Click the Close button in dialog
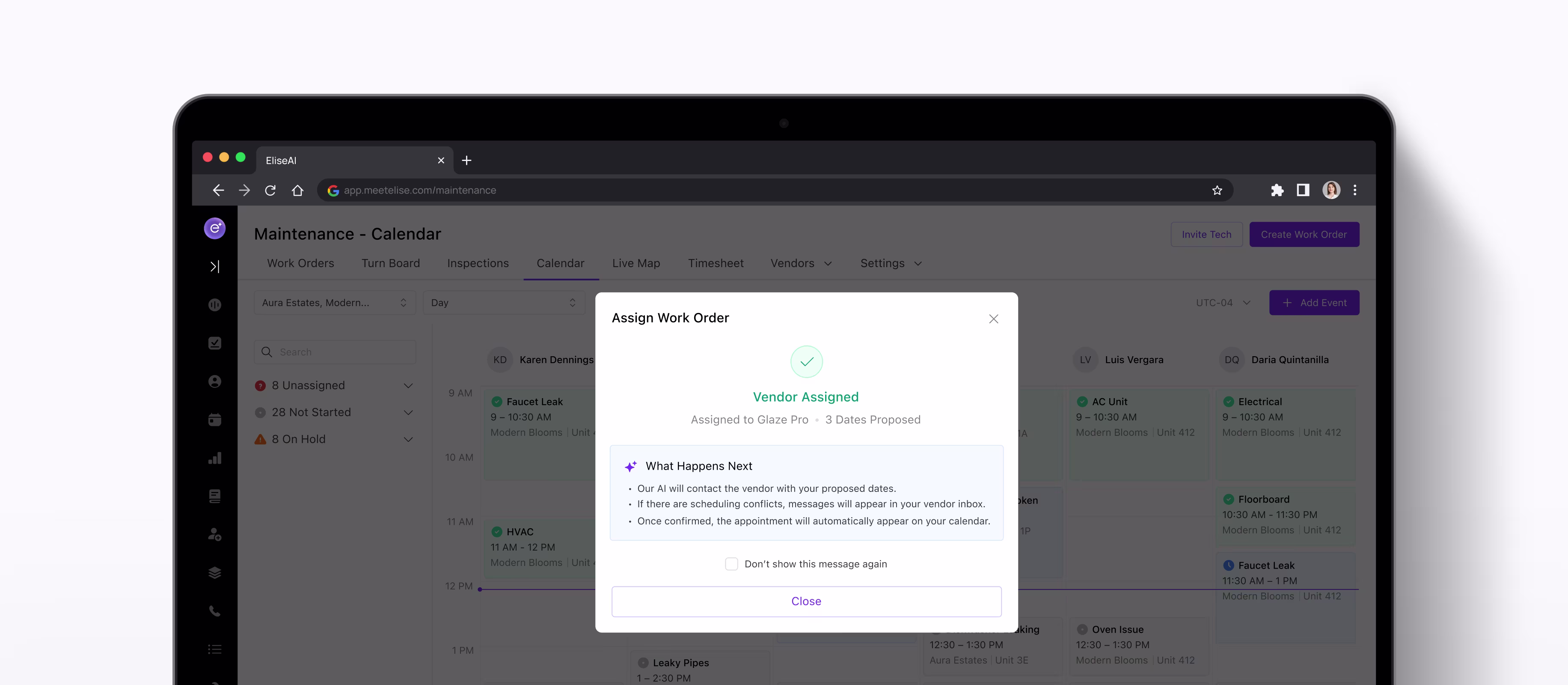1568x685 pixels. tap(806, 602)
